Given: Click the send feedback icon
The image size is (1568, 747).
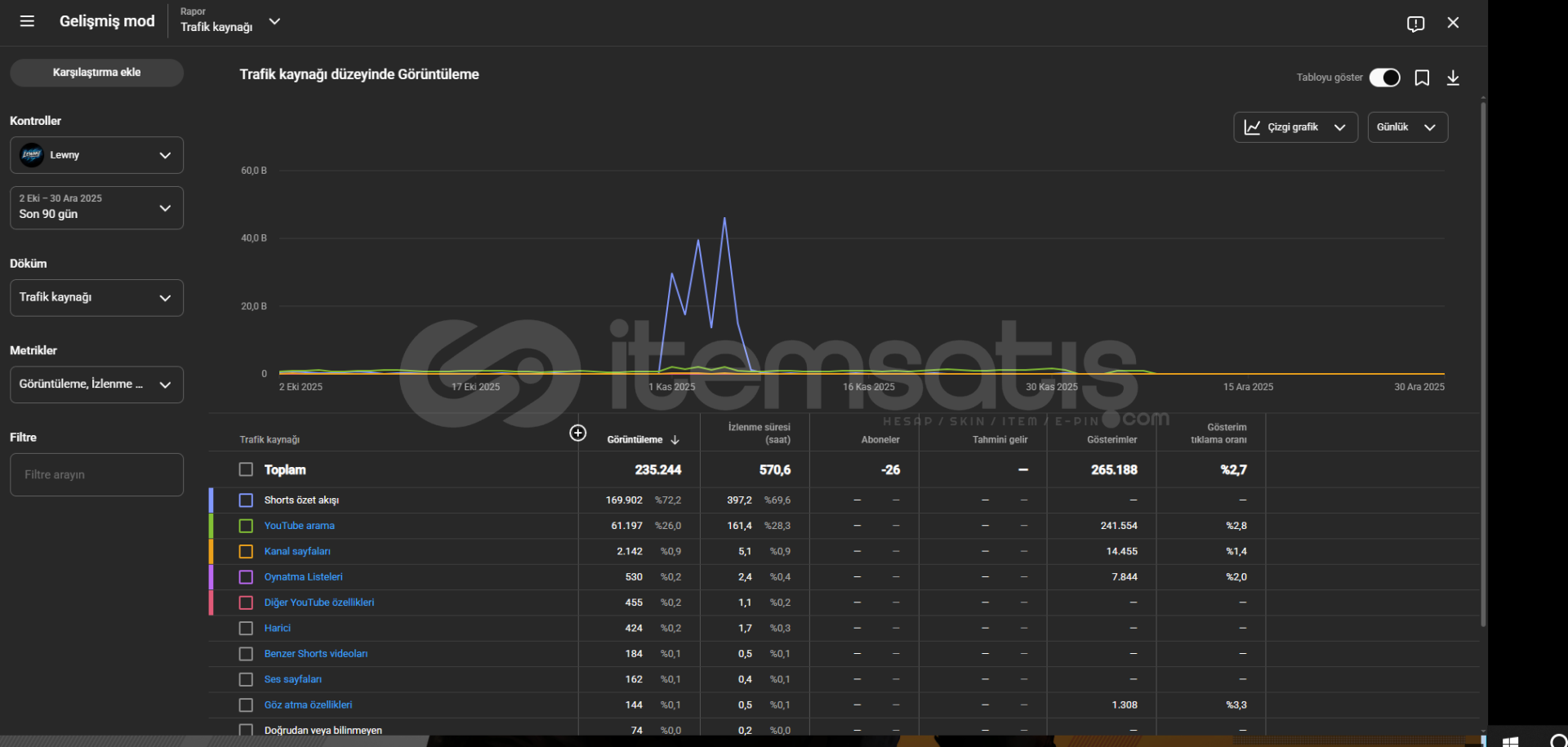Looking at the screenshot, I should 1415,24.
